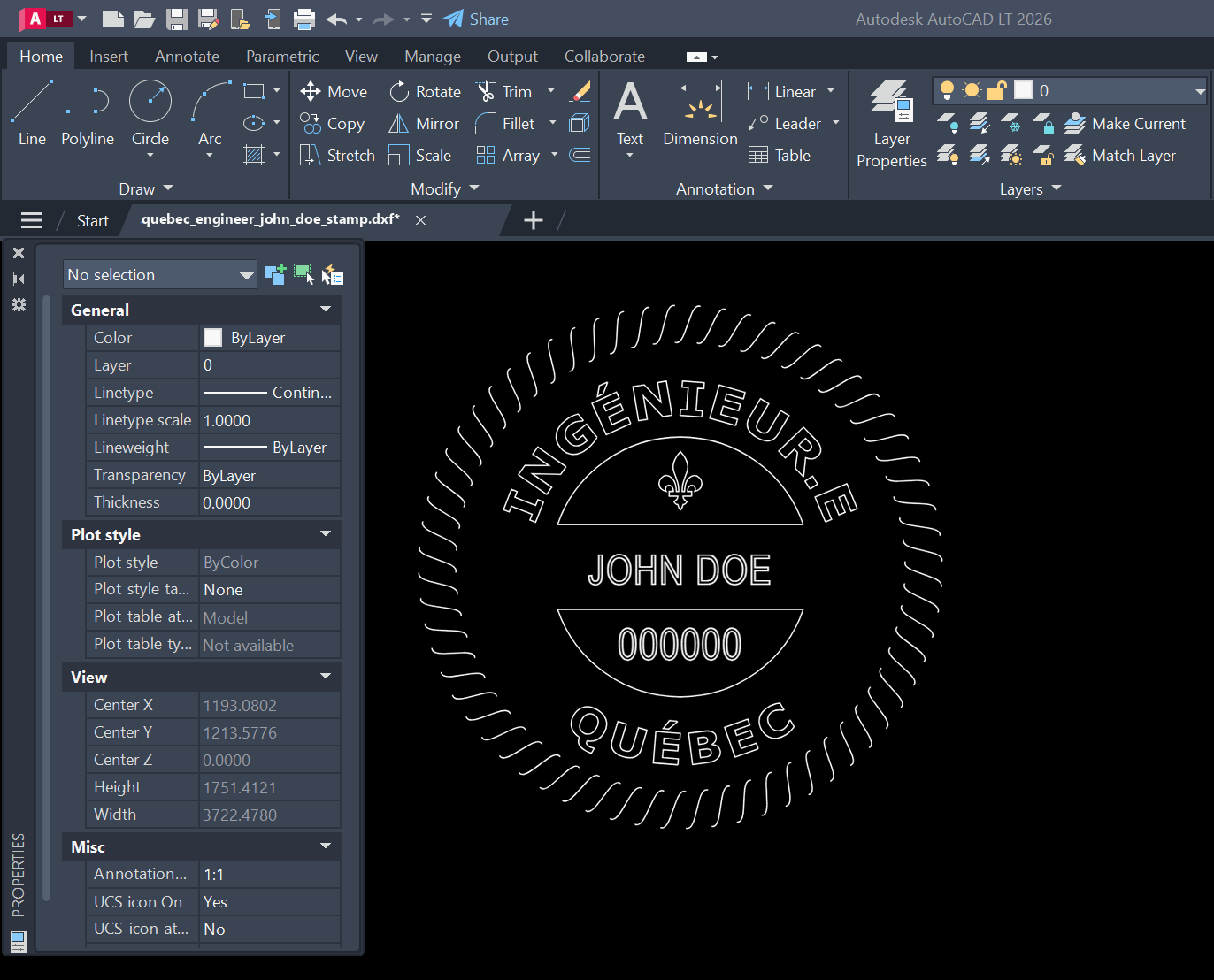This screenshot has width=1214, height=980.
Task: Open the View ribbon tab
Action: (361, 56)
